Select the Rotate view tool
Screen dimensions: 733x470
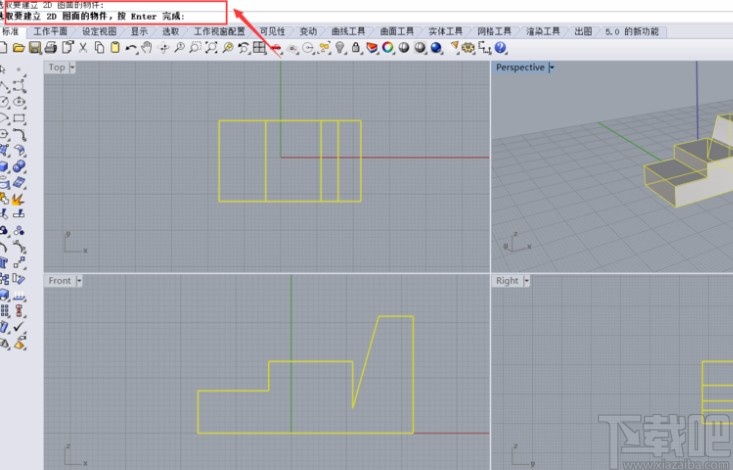point(163,48)
